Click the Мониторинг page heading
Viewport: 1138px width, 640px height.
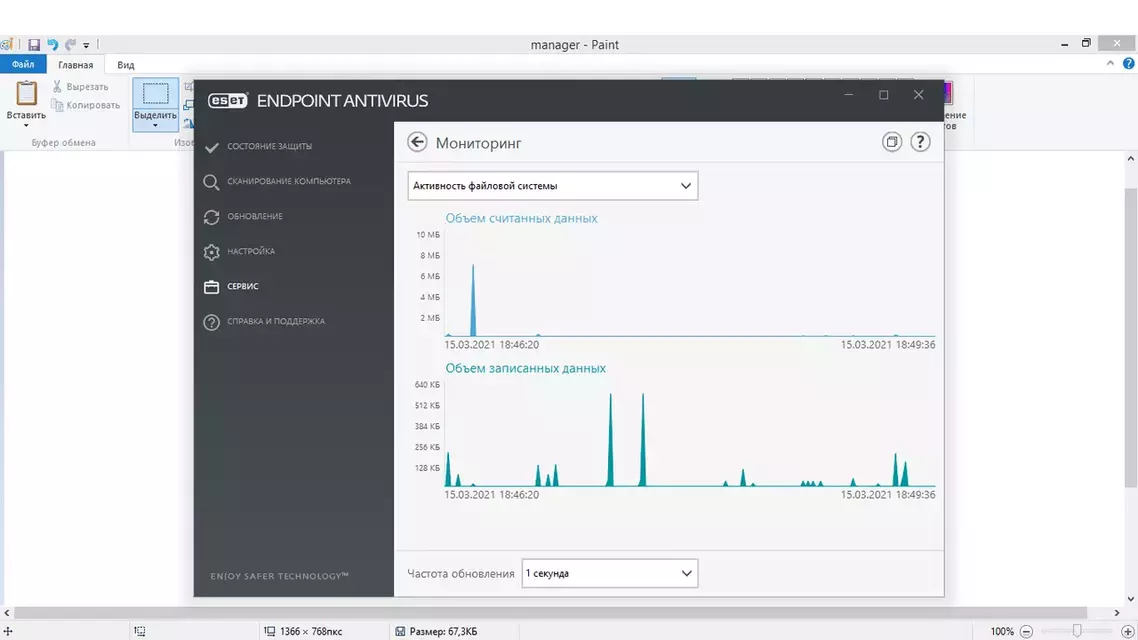pos(478,143)
